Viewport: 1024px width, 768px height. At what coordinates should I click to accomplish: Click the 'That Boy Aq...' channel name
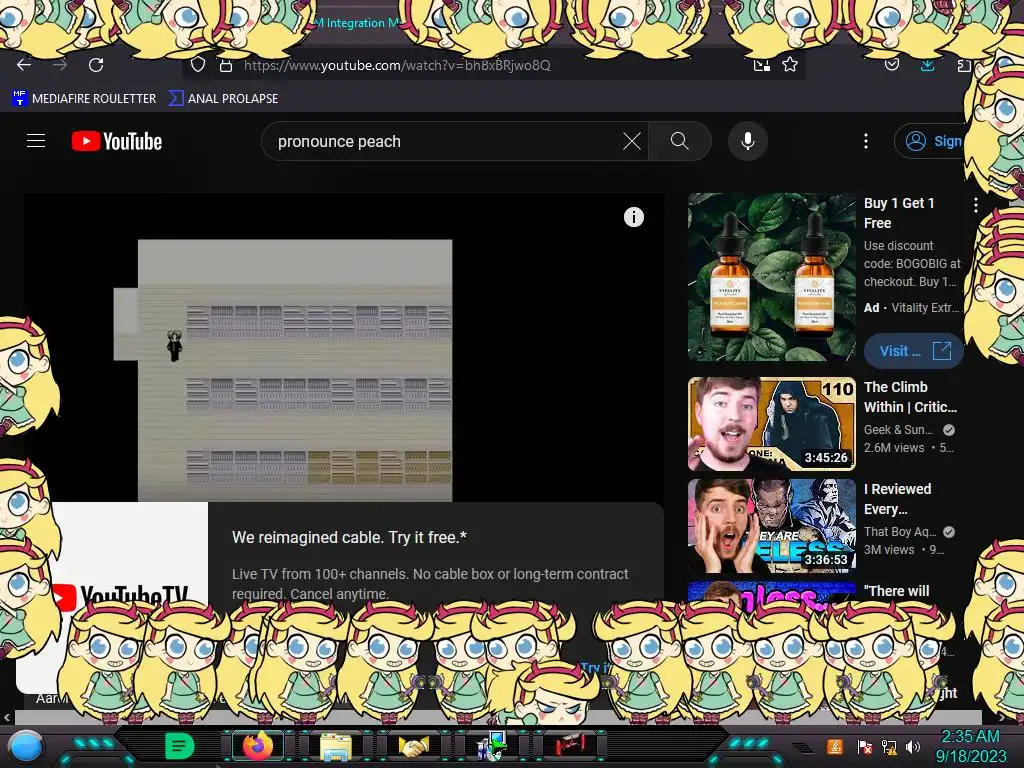click(x=901, y=532)
